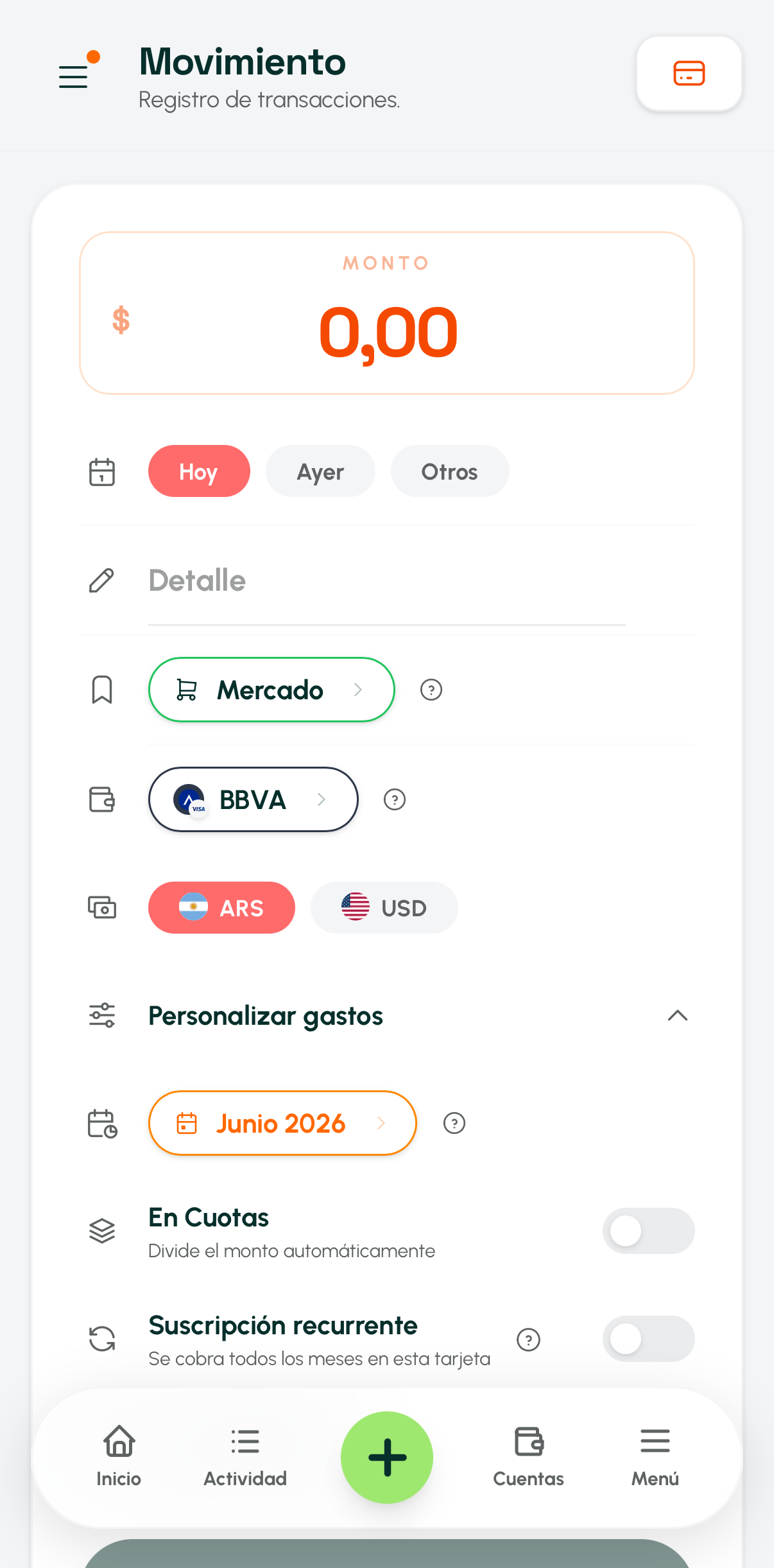
Task: Open the Junio 2026 period picker
Action: (x=282, y=1124)
